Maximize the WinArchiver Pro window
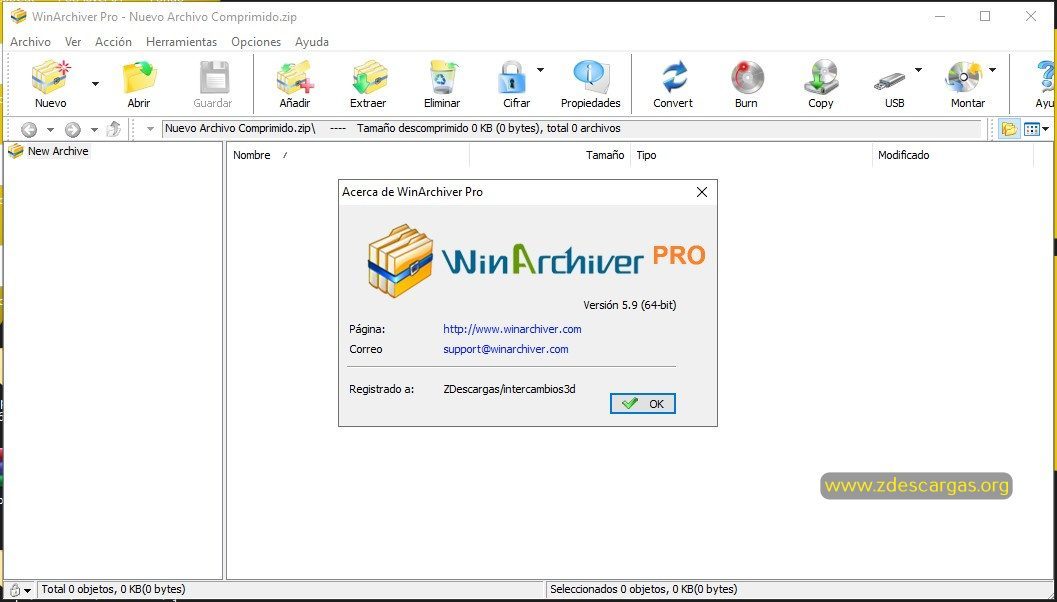 985,16
